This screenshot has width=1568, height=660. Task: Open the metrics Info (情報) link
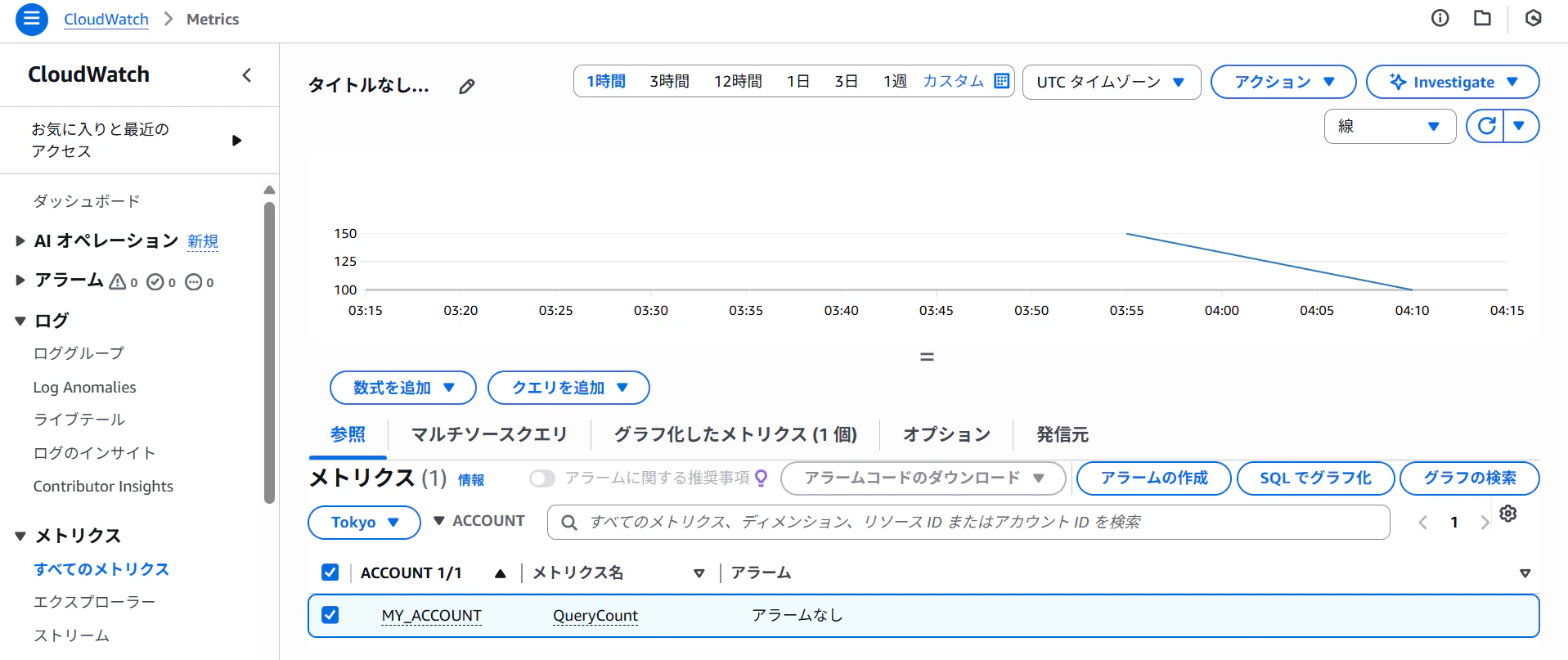pyautogui.click(x=471, y=480)
